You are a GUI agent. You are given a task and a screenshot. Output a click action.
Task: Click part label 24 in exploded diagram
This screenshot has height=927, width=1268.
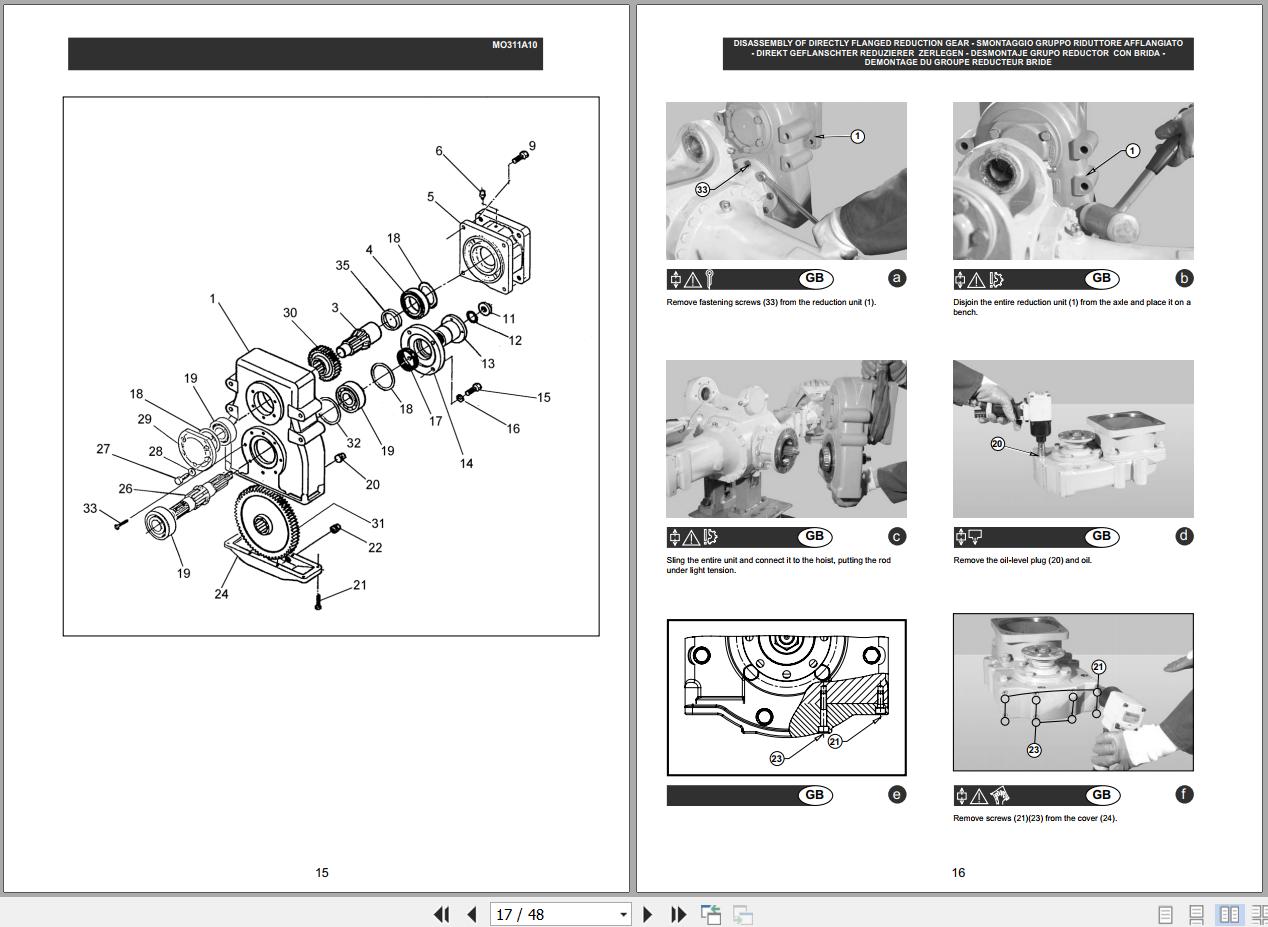[221, 594]
